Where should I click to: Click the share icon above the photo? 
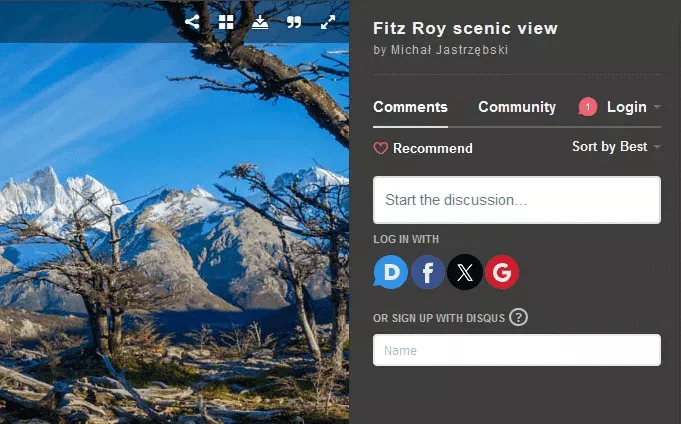(x=192, y=22)
